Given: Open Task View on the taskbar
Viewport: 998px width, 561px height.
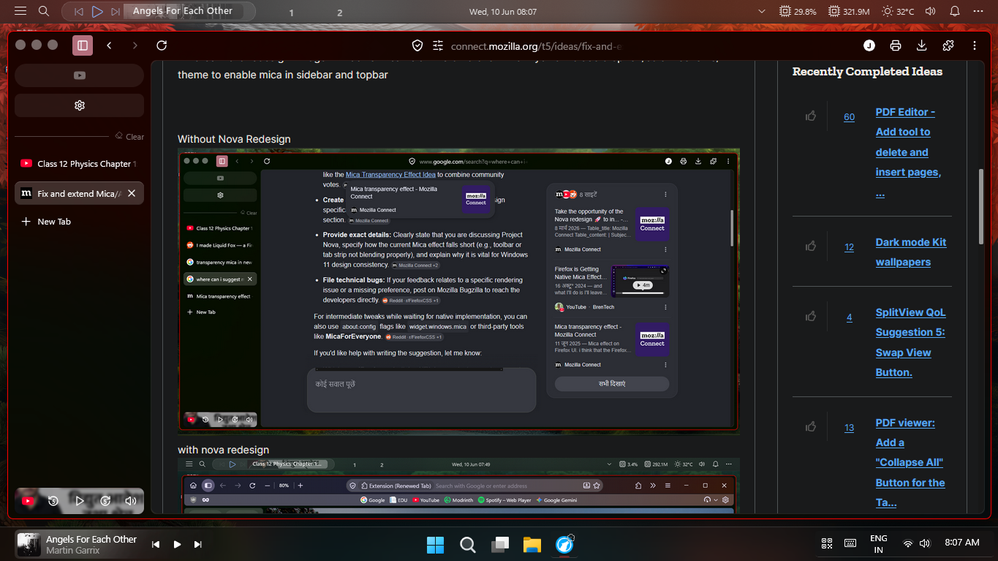Looking at the screenshot, I should click(500, 545).
